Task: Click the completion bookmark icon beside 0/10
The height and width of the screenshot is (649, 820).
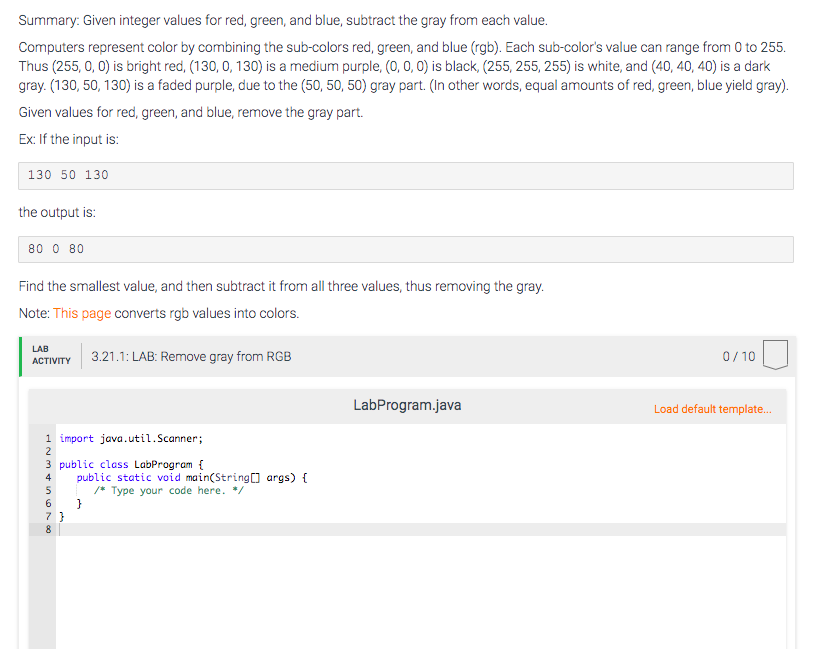Action: point(775,356)
